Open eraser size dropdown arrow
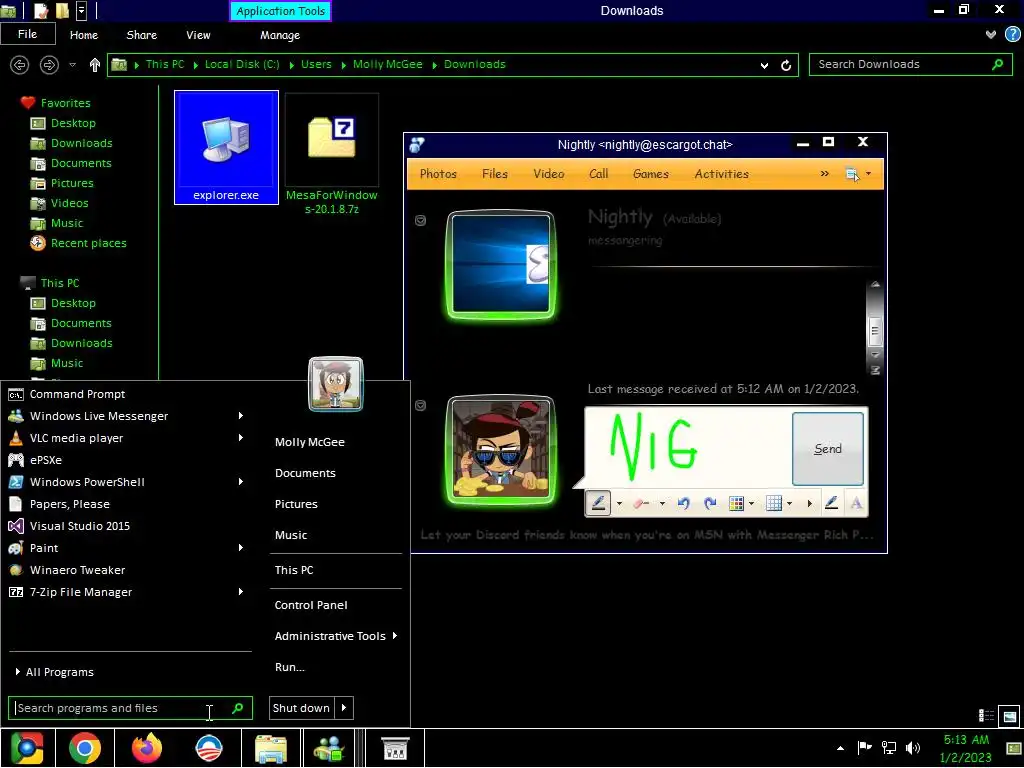The image size is (1024, 768). point(662,504)
